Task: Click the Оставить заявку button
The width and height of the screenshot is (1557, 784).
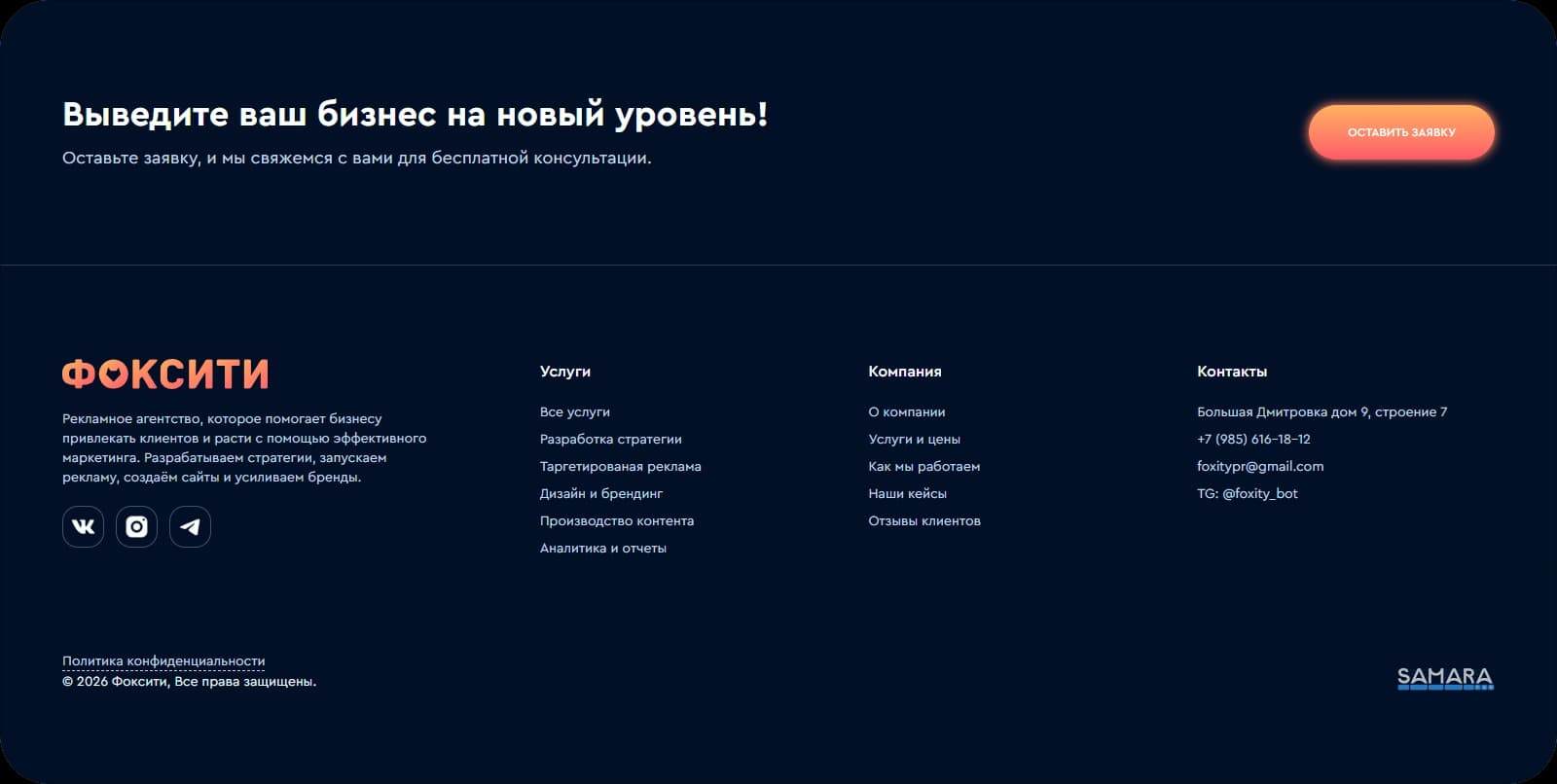Action: pos(1401,132)
